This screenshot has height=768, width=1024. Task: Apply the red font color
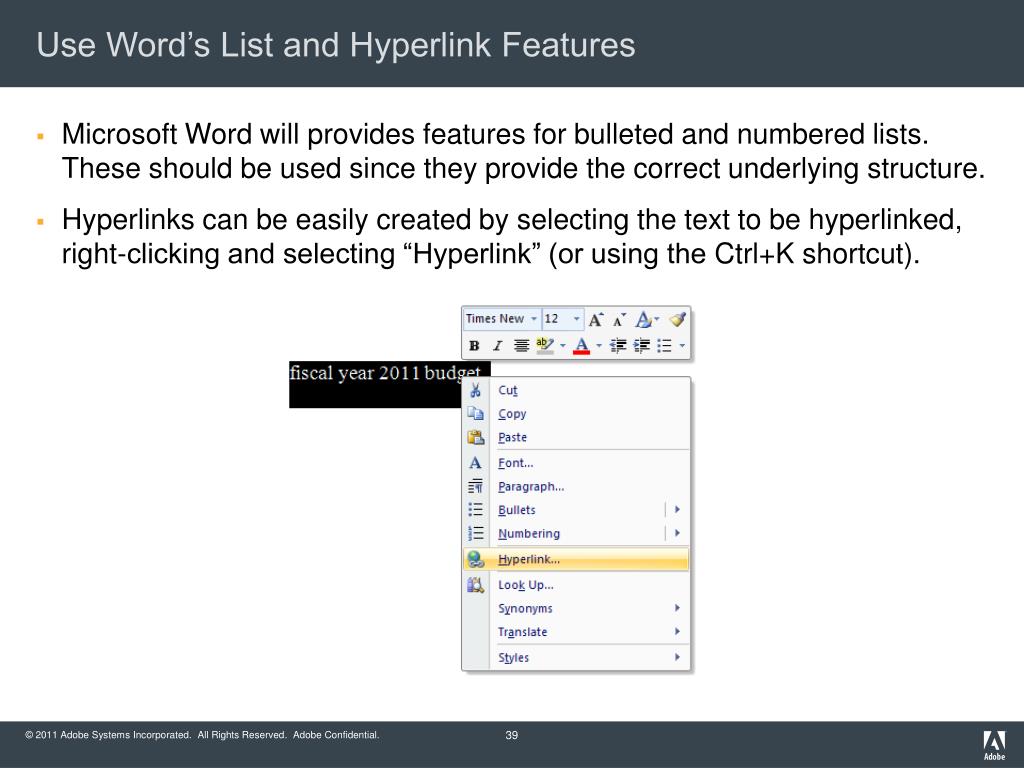click(582, 346)
